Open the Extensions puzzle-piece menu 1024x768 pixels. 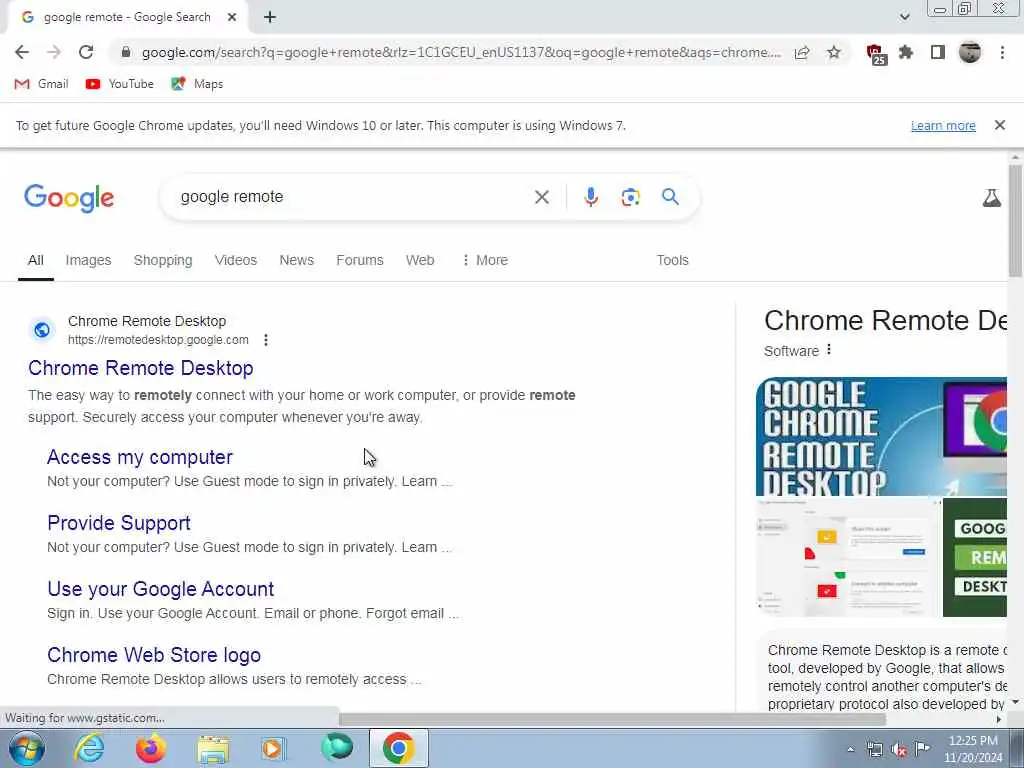pyautogui.click(x=906, y=52)
